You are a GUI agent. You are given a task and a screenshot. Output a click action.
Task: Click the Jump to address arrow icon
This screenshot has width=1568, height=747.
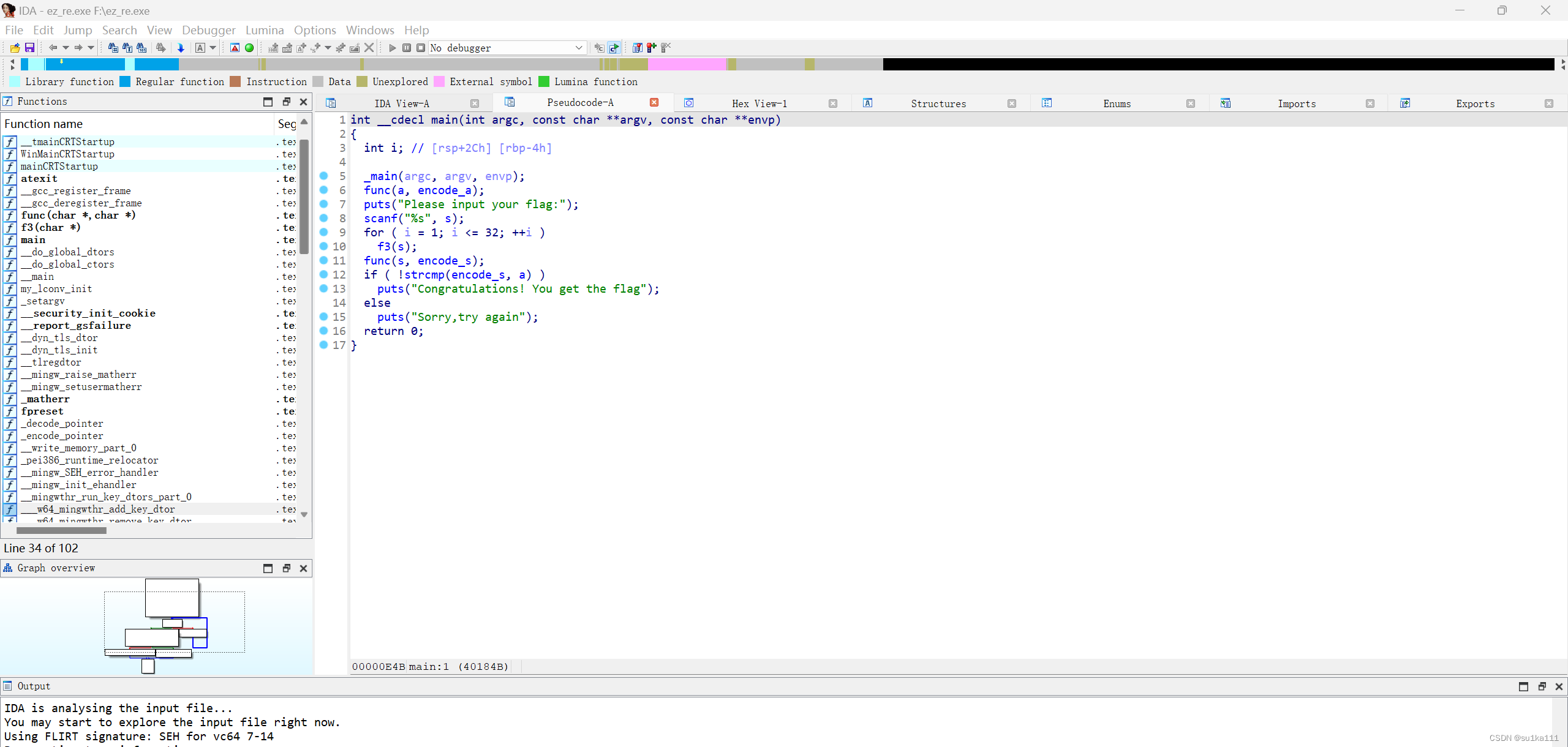pos(181,47)
